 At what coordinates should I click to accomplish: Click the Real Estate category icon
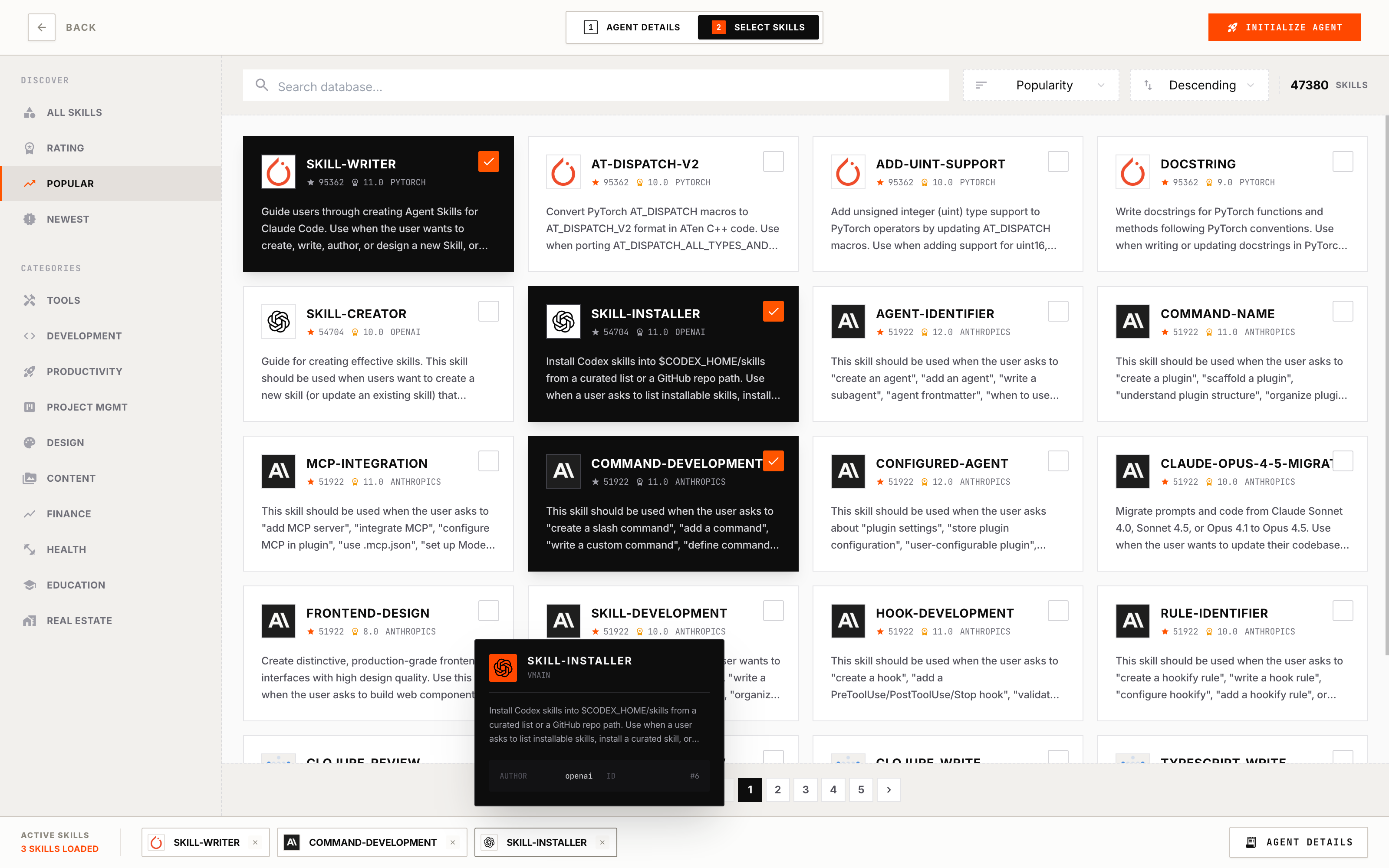pyautogui.click(x=30, y=621)
